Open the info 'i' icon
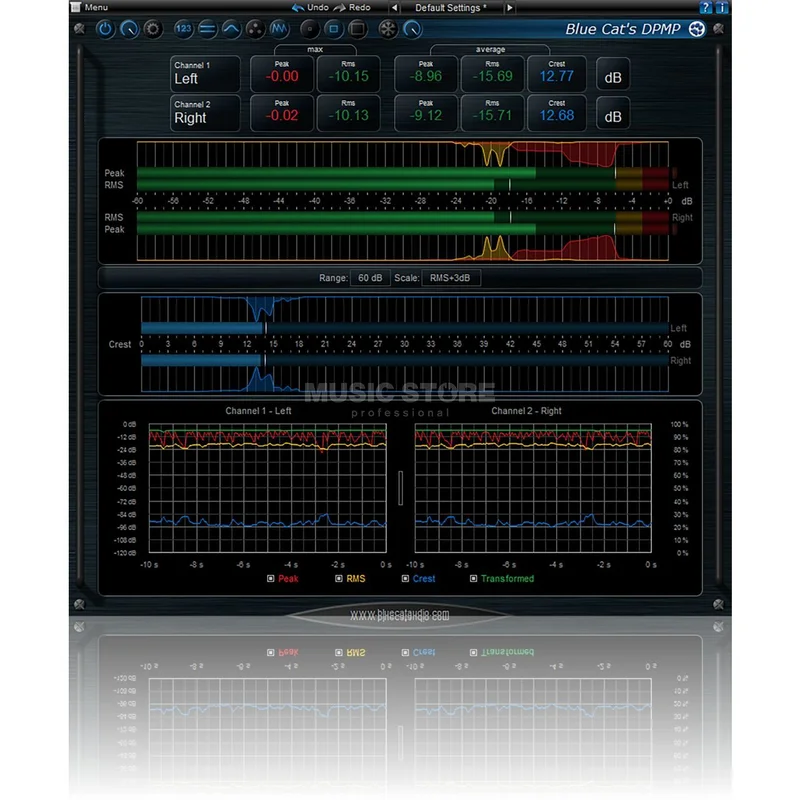Viewport: 800px width, 800px height. point(722,7)
